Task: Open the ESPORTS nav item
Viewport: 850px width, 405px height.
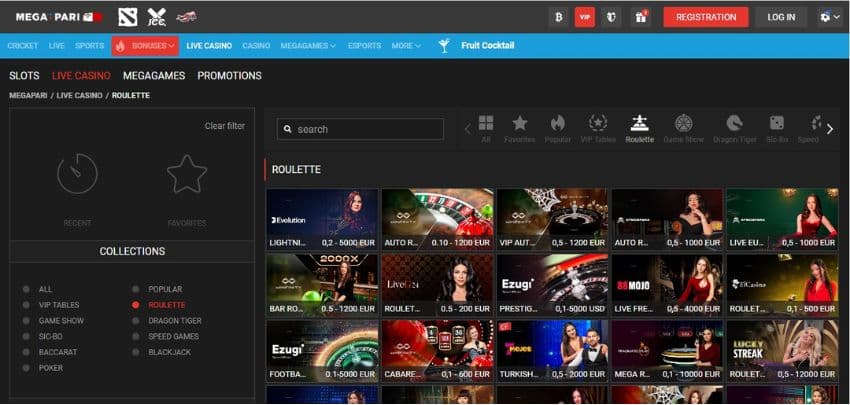Action: [364, 46]
